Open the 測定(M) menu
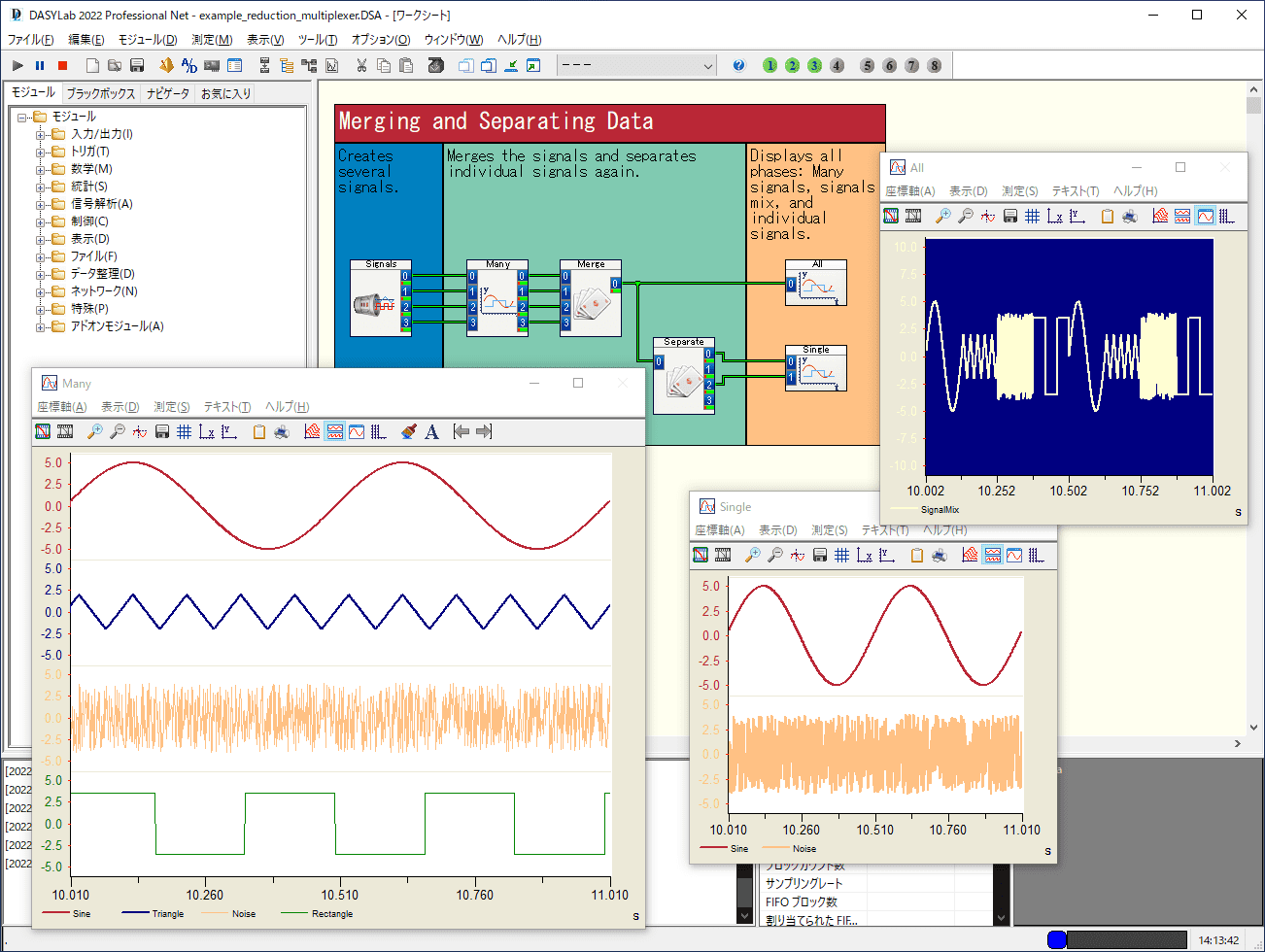1265x952 pixels. pos(212,40)
